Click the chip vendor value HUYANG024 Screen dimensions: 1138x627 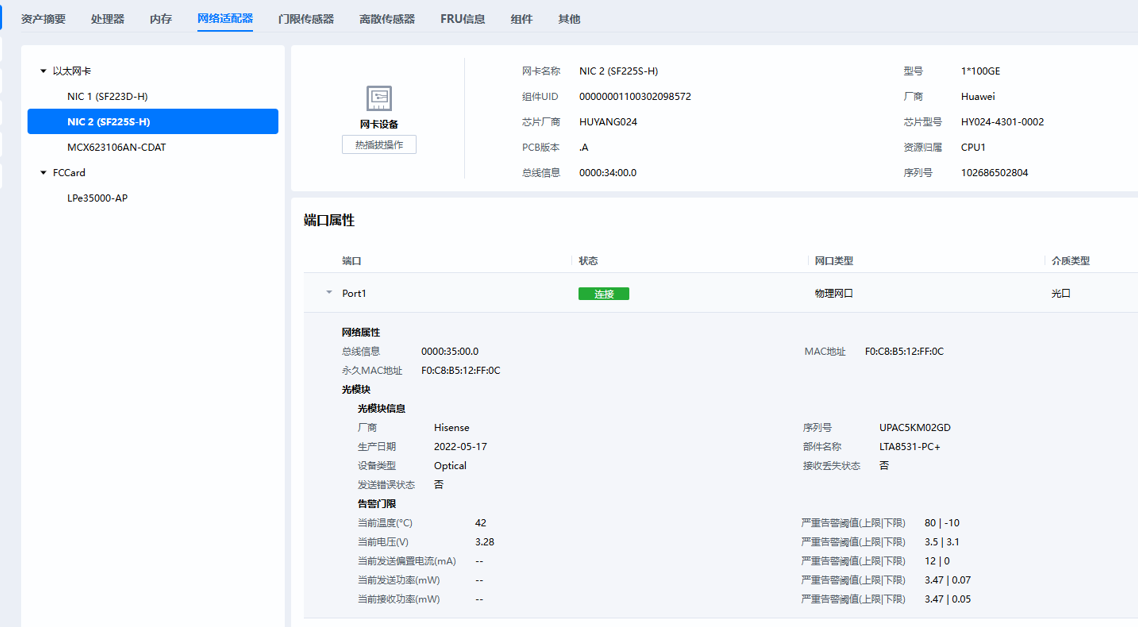[x=608, y=122]
